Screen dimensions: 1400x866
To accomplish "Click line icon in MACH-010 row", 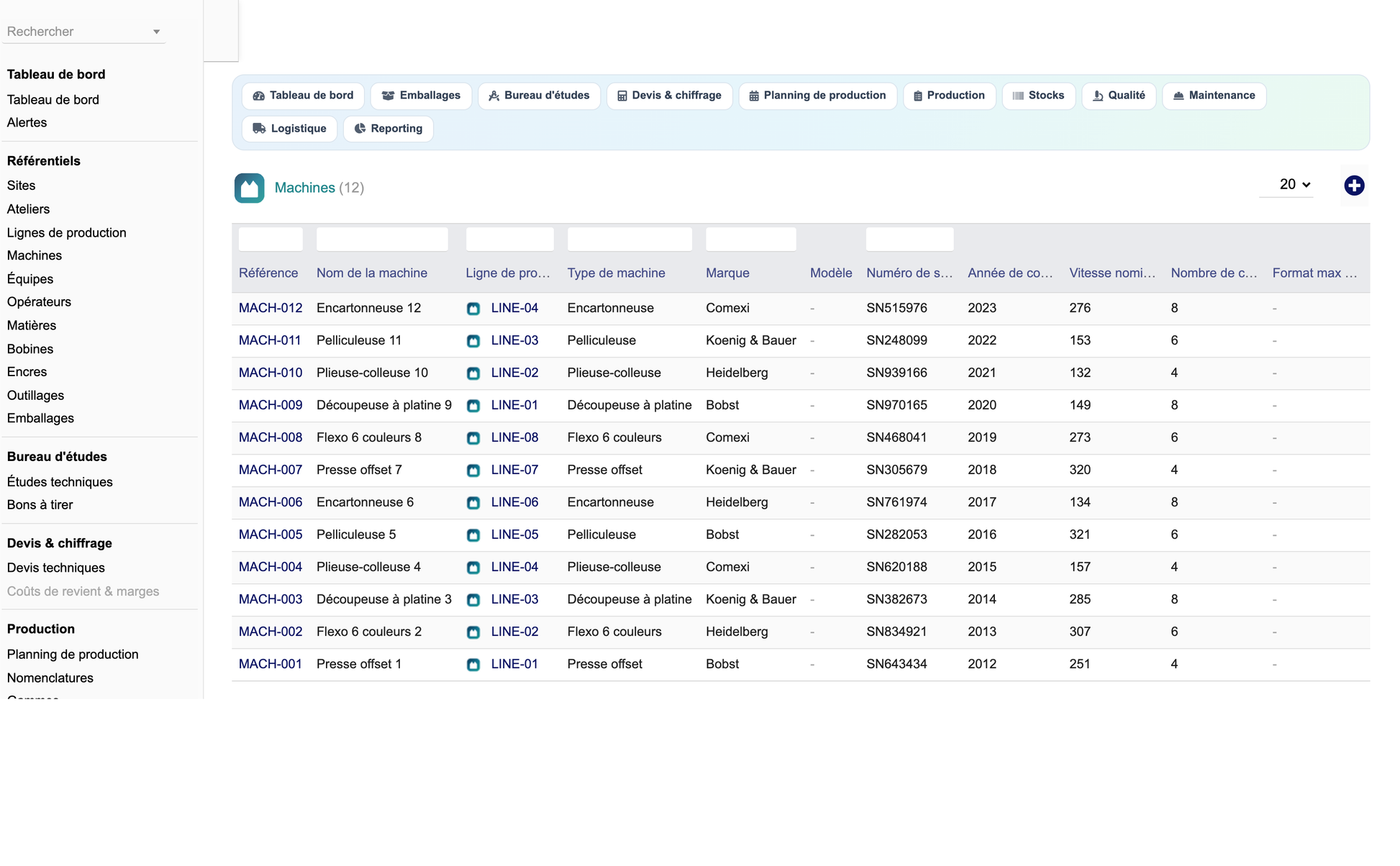I will coord(473,373).
